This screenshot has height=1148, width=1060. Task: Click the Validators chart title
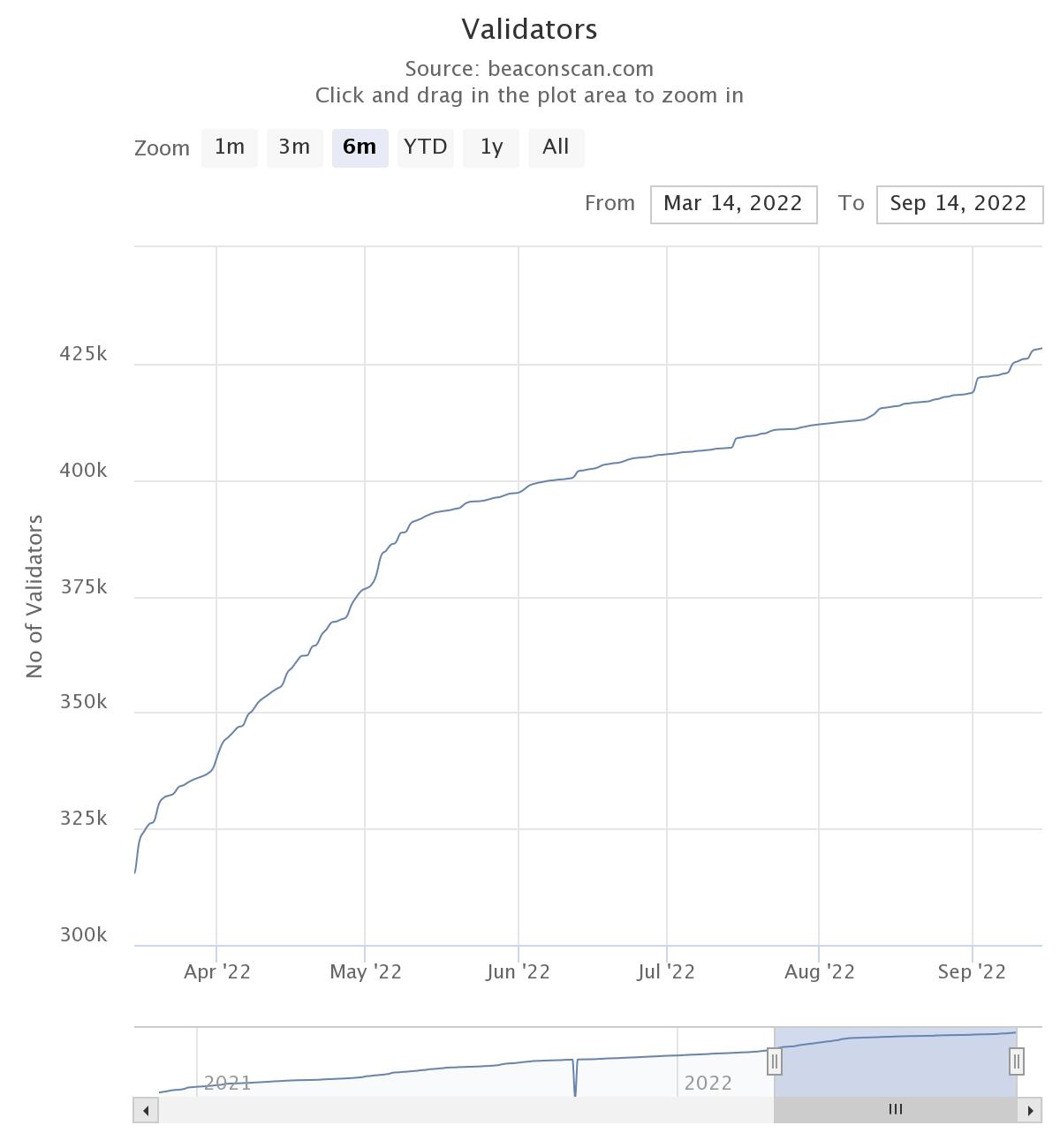pyautogui.click(x=529, y=29)
